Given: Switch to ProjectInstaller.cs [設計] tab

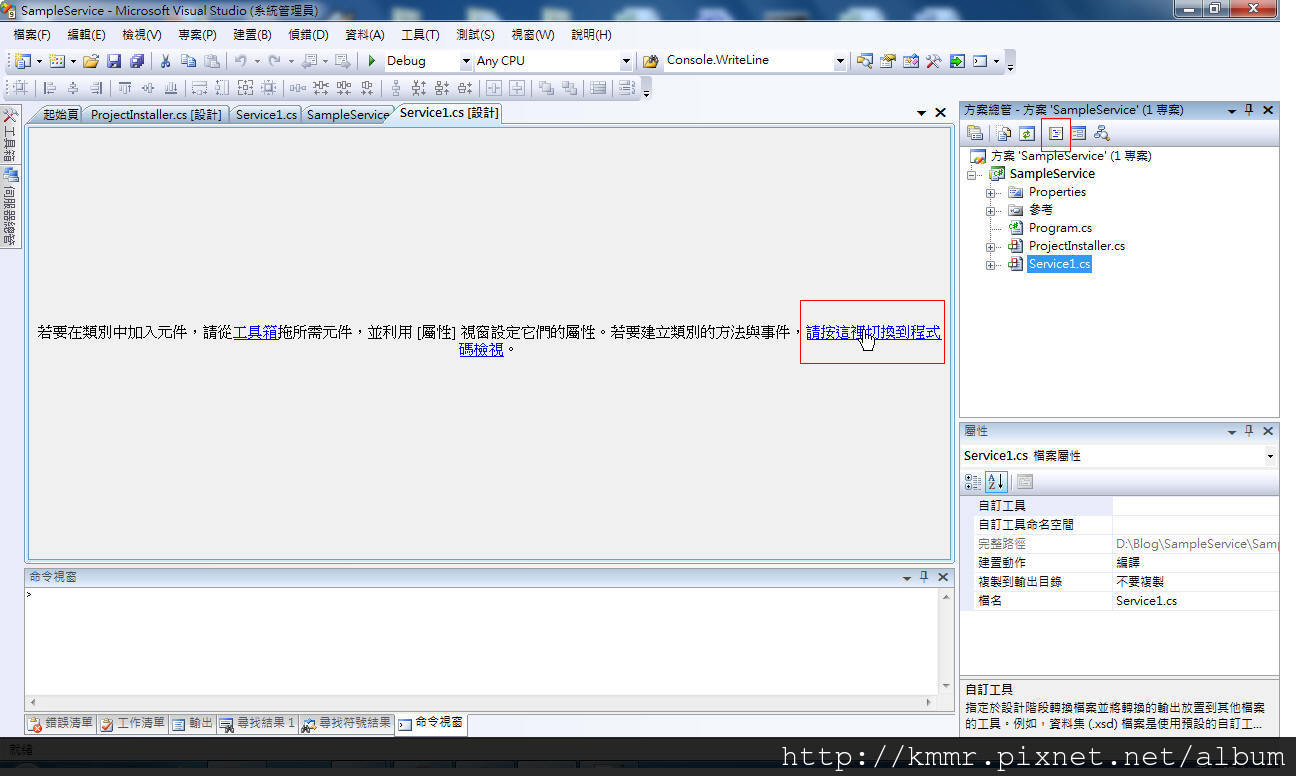Looking at the screenshot, I should tap(156, 114).
